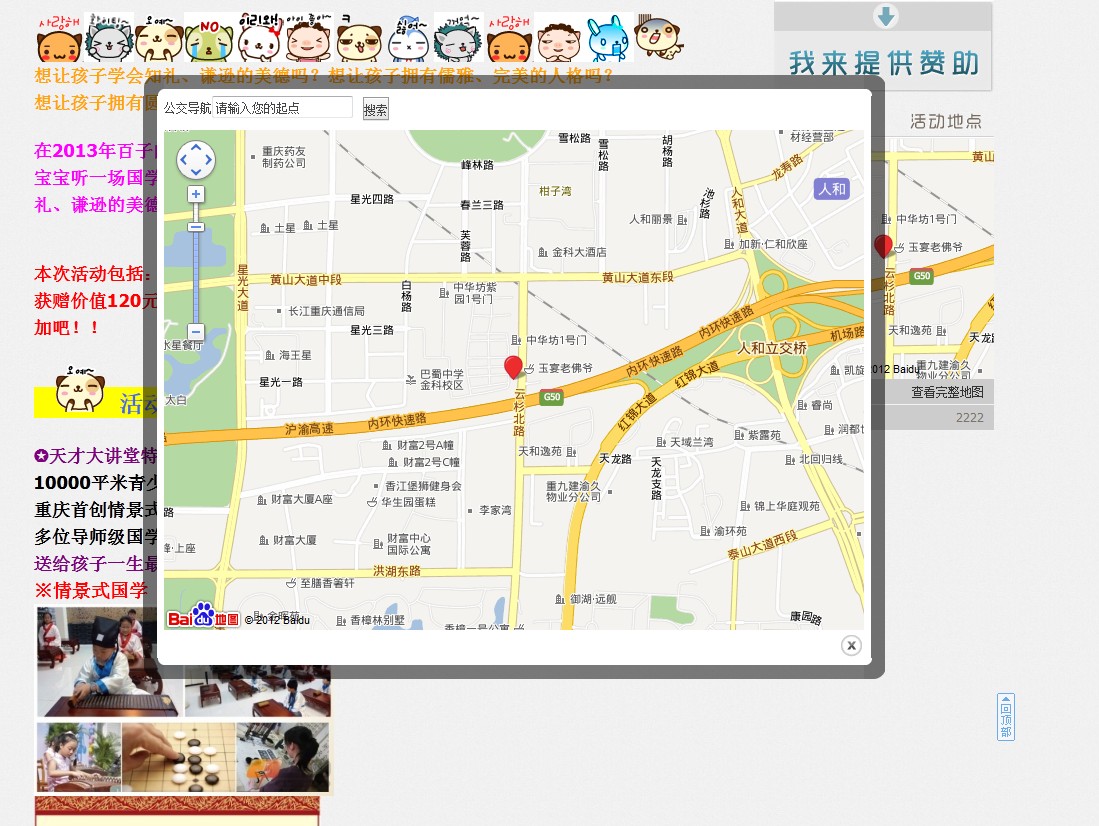Click the 天和逸苑 label in the popup map

[540, 451]
